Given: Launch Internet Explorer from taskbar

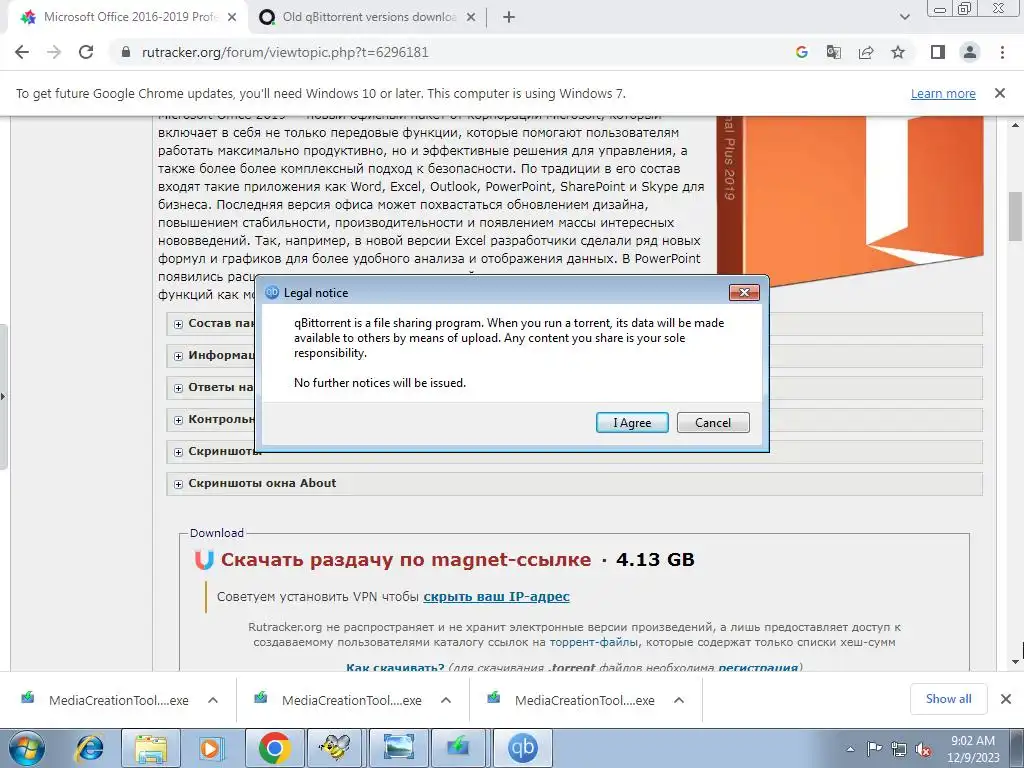Looking at the screenshot, I should click(x=89, y=748).
